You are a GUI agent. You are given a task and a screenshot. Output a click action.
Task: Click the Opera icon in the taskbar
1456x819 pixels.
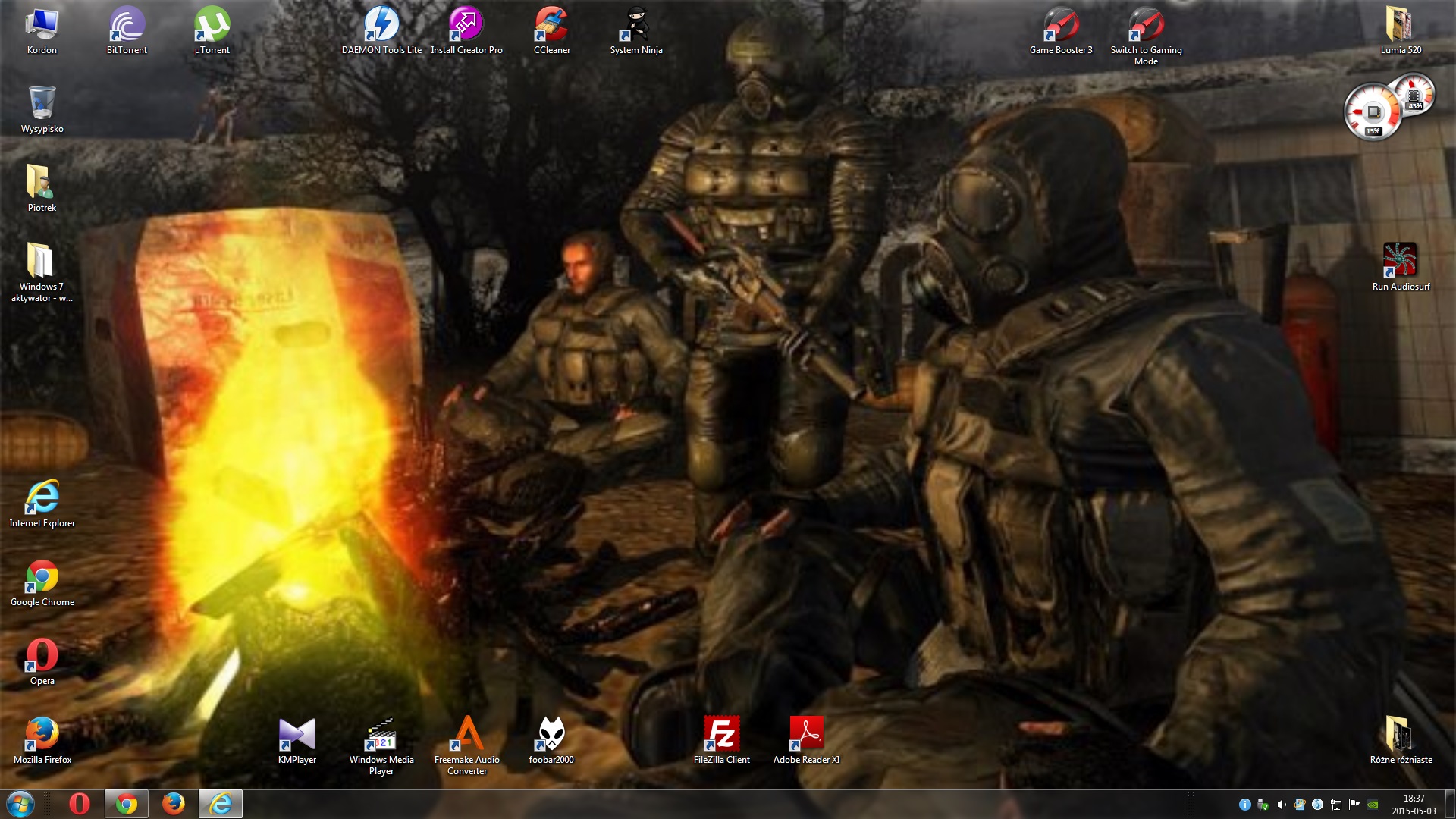79,804
